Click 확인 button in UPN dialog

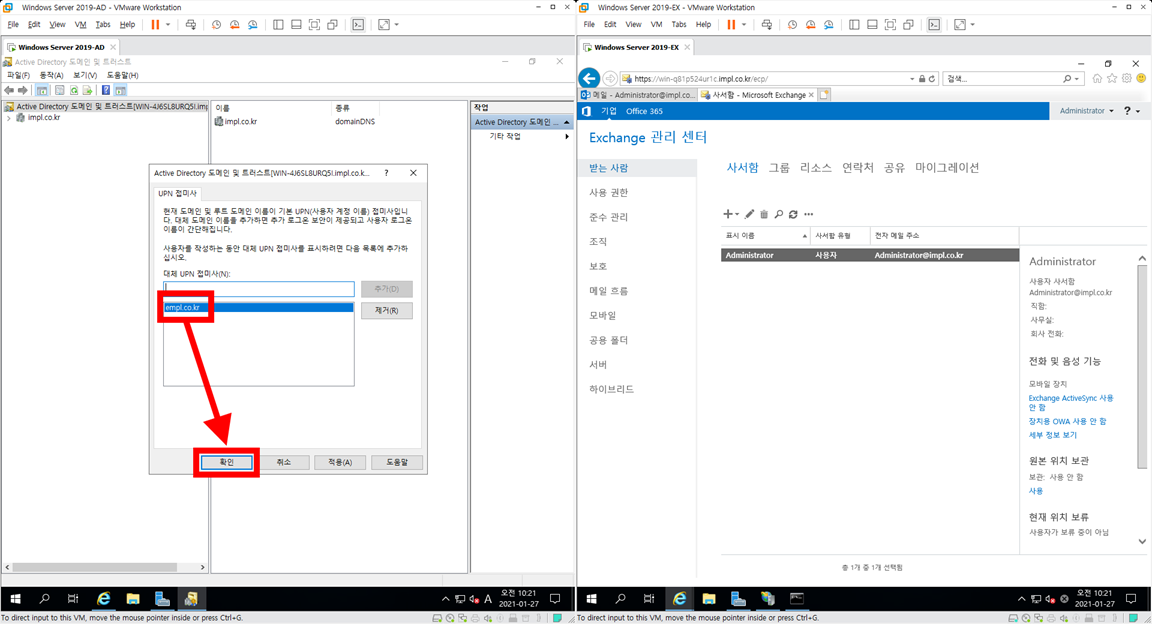click(226, 462)
